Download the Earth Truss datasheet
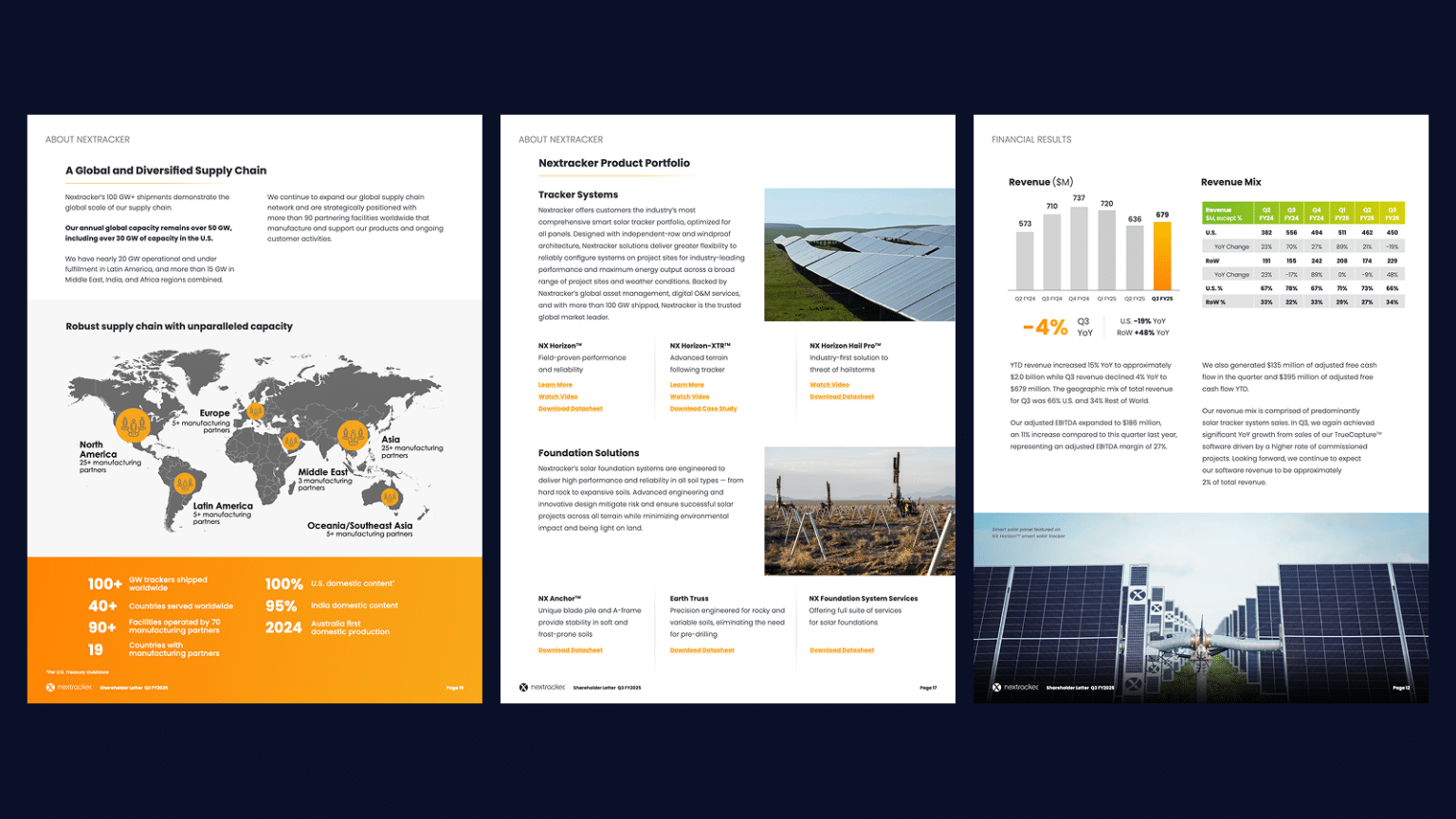 [702, 650]
